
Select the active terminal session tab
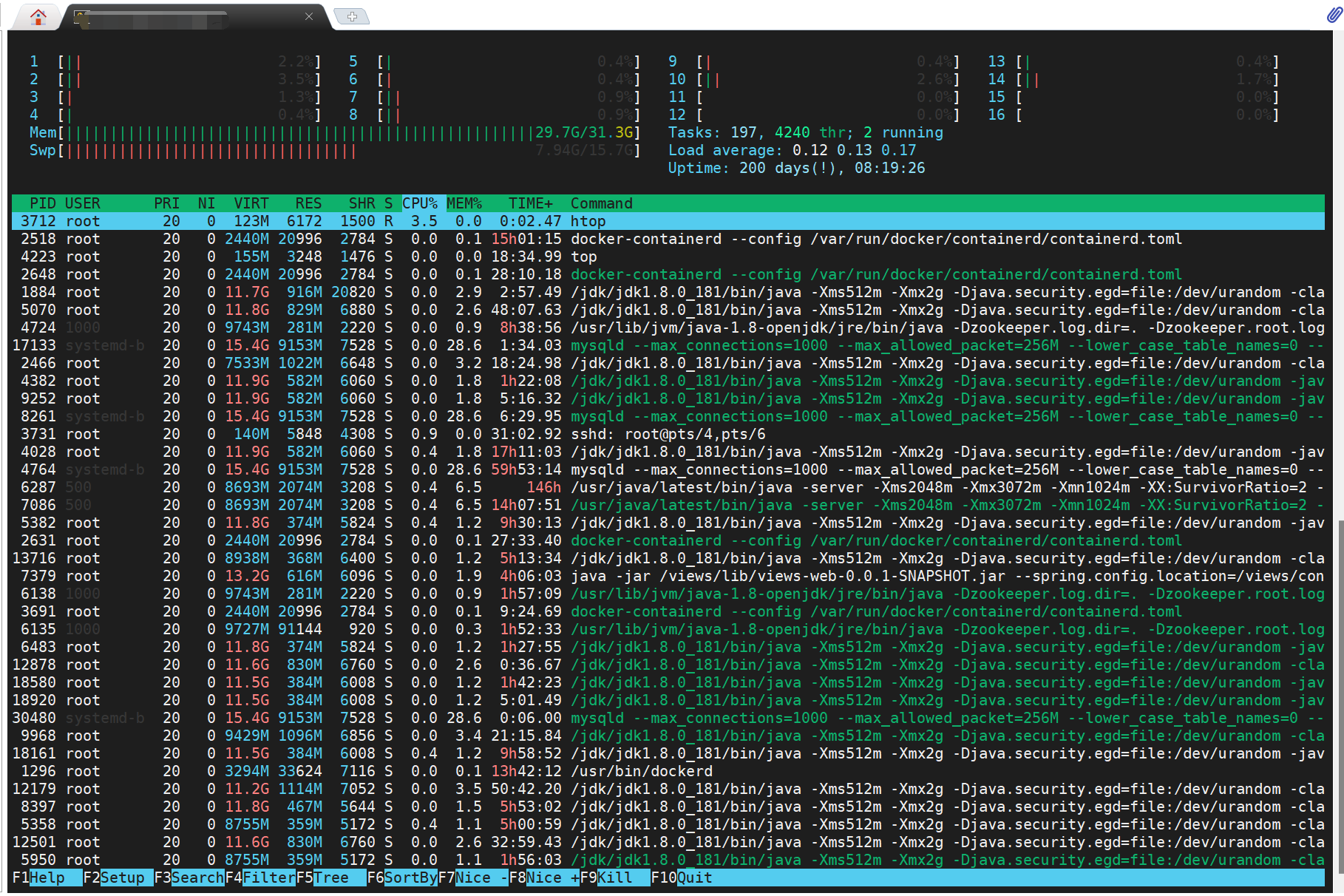(x=196, y=17)
